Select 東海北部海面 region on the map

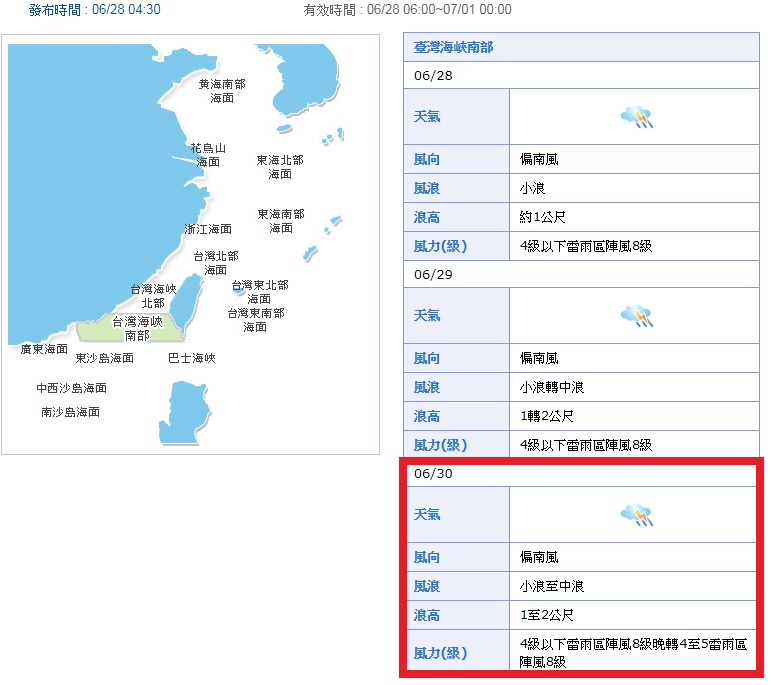coord(280,167)
